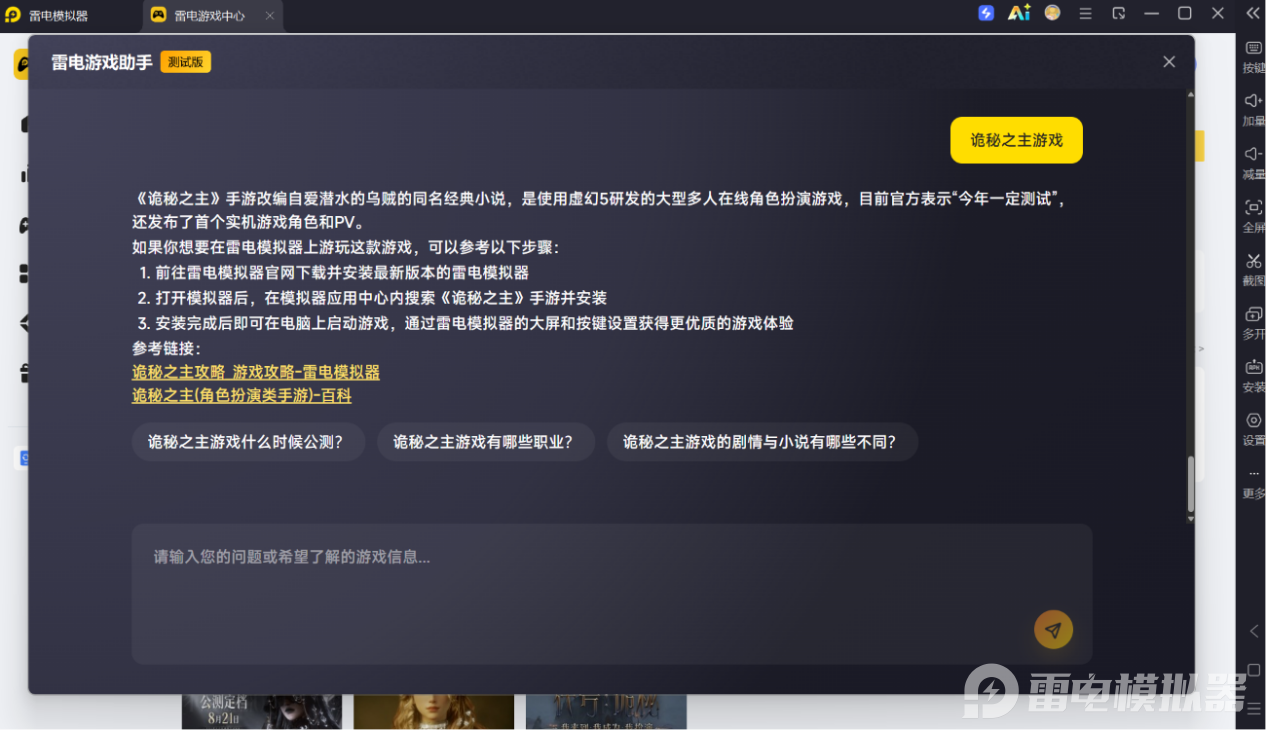Click the blue lightning accelerator icon
This screenshot has height=730, width=1266.
(986, 13)
